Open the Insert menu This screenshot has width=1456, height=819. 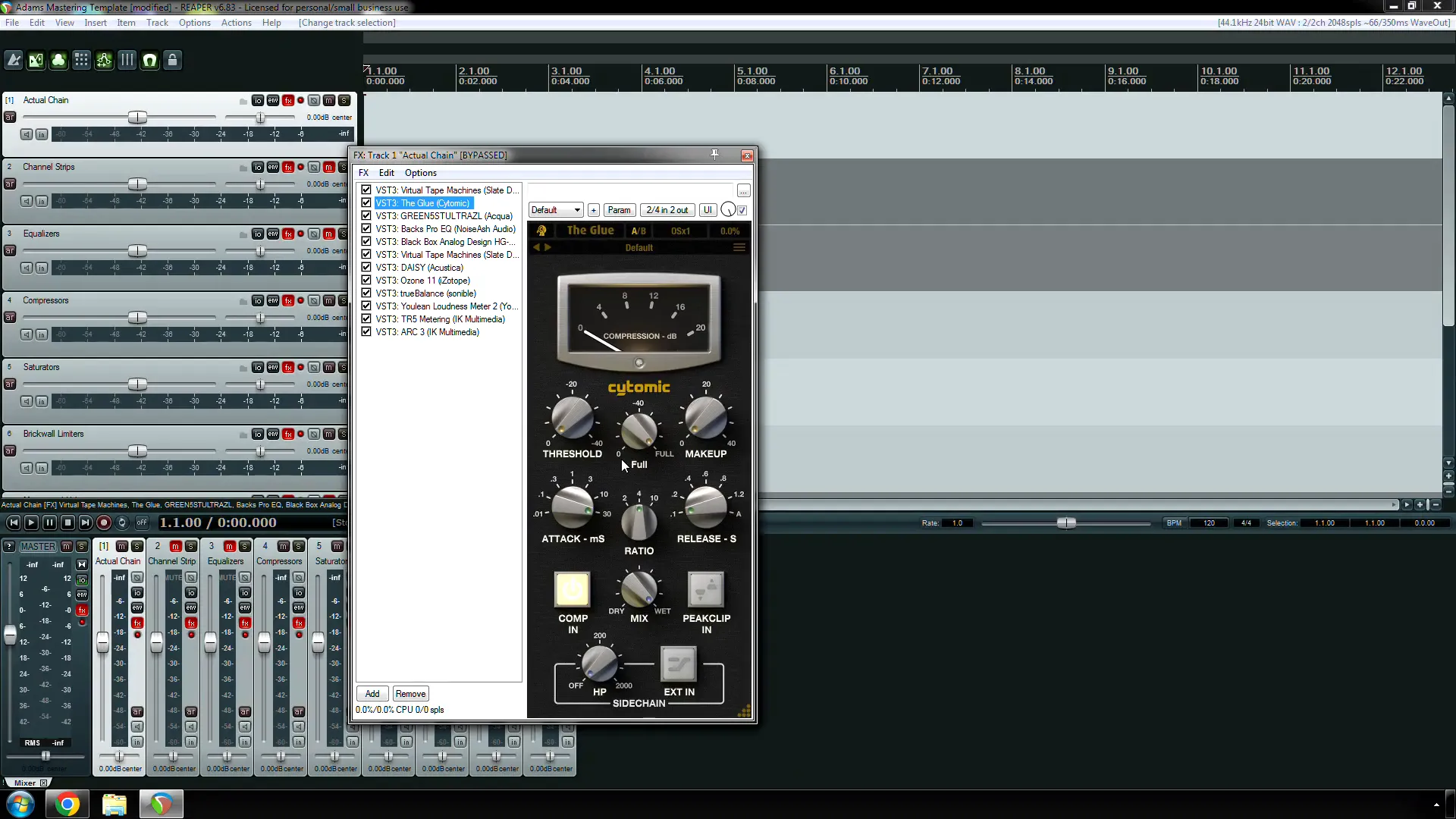click(x=96, y=23)
